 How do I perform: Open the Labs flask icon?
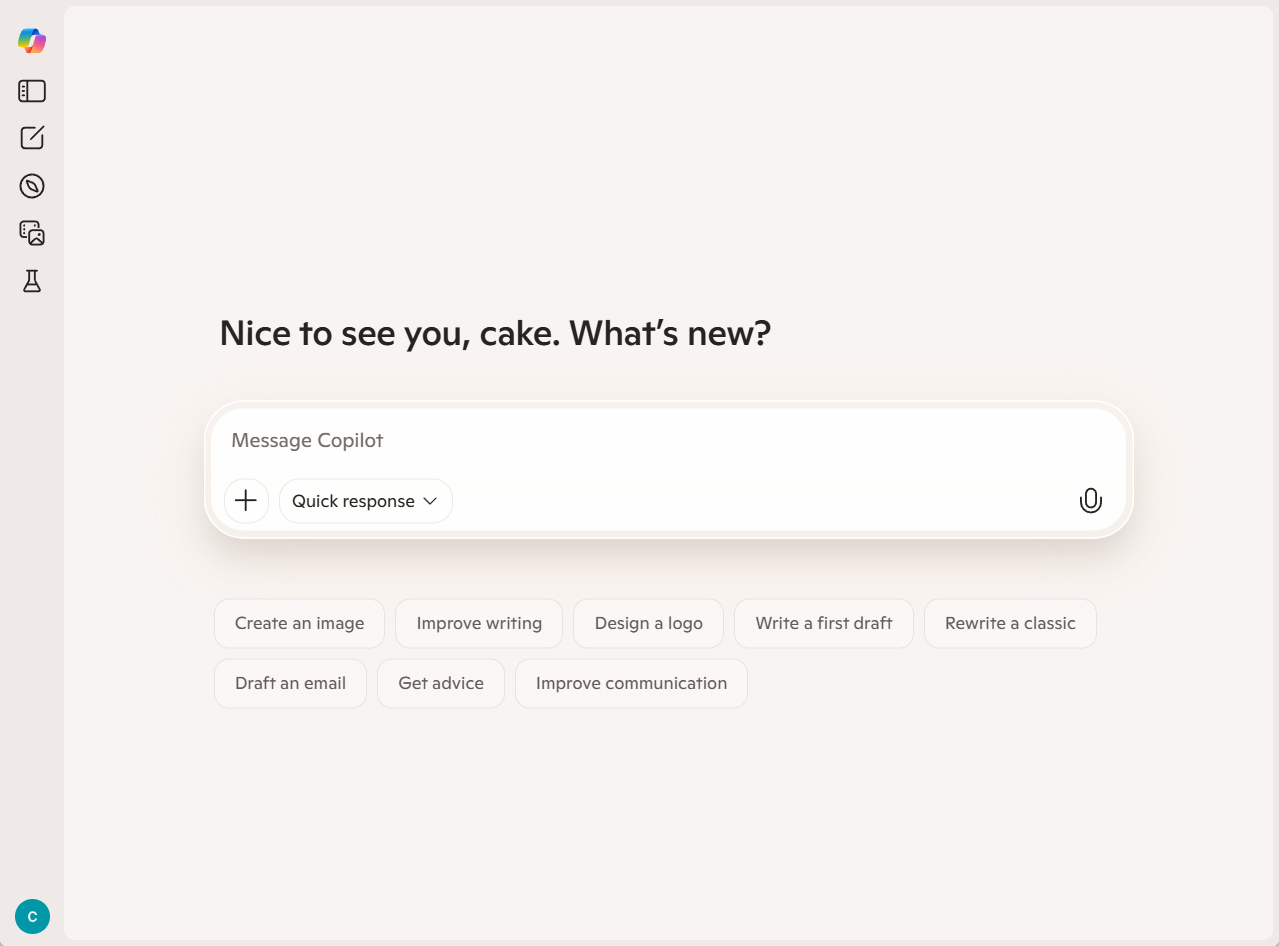(32, 281)
